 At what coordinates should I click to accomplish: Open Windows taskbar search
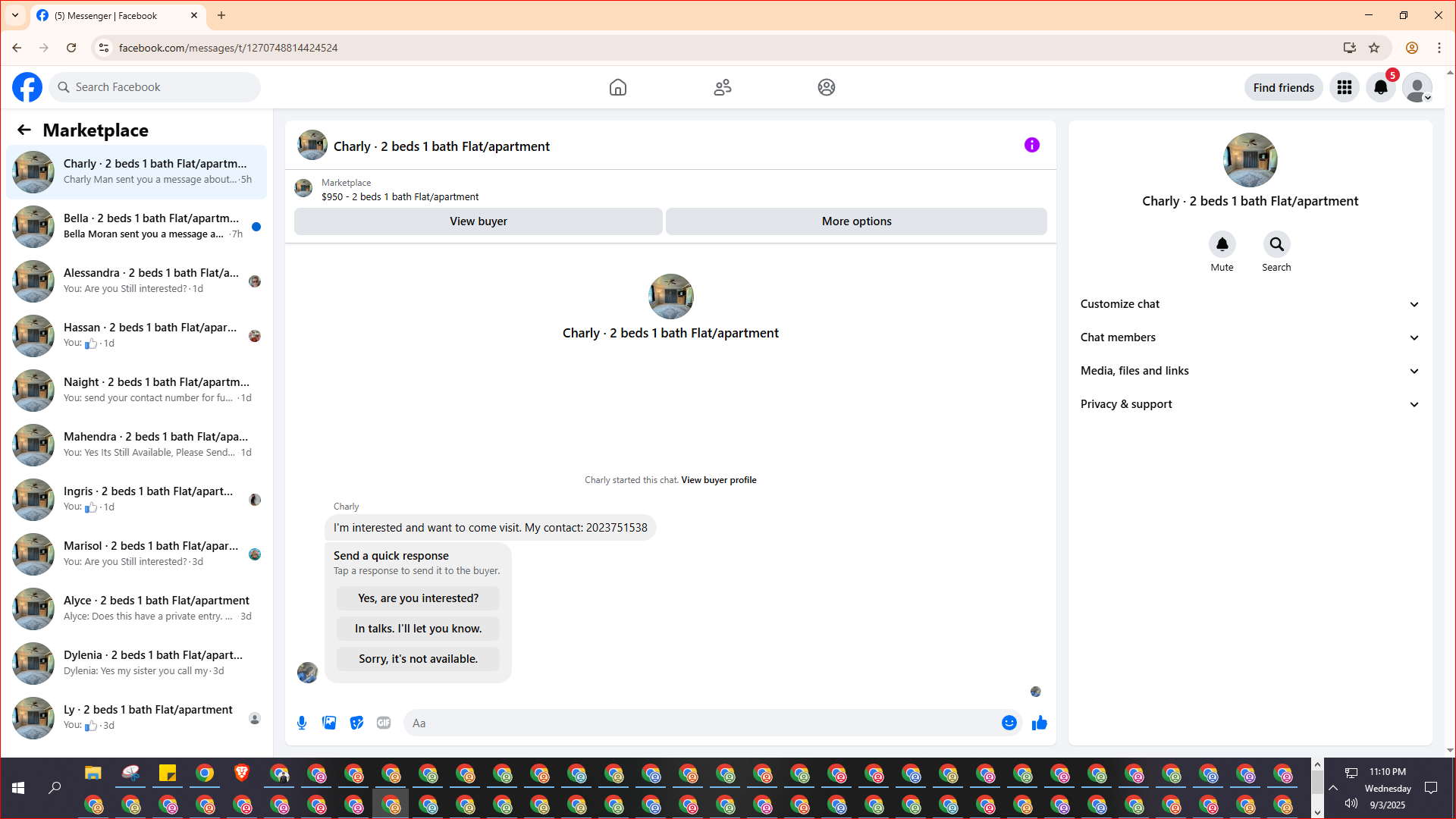(55, 788)
